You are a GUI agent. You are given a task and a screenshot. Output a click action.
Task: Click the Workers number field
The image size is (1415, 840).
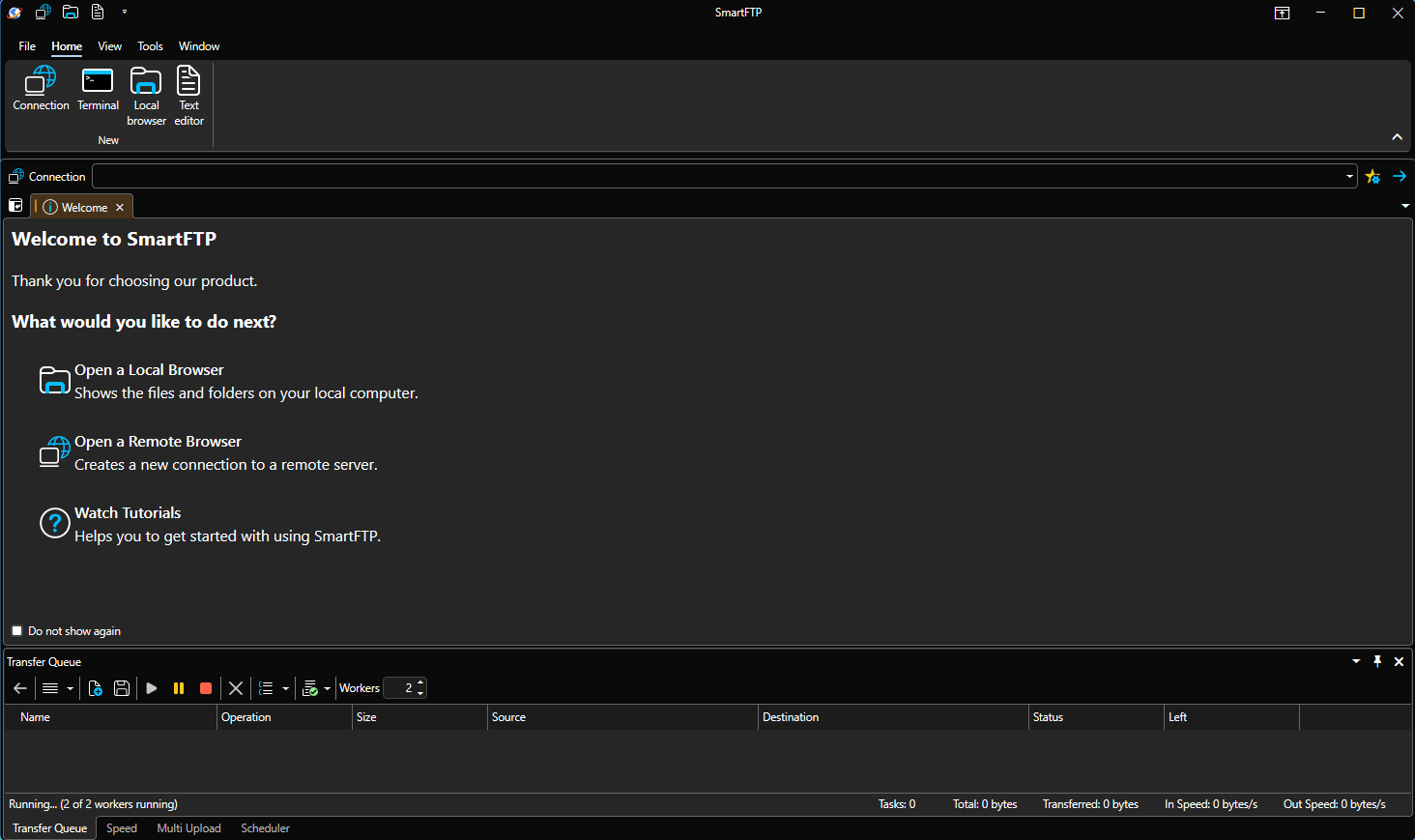(399, 688)
